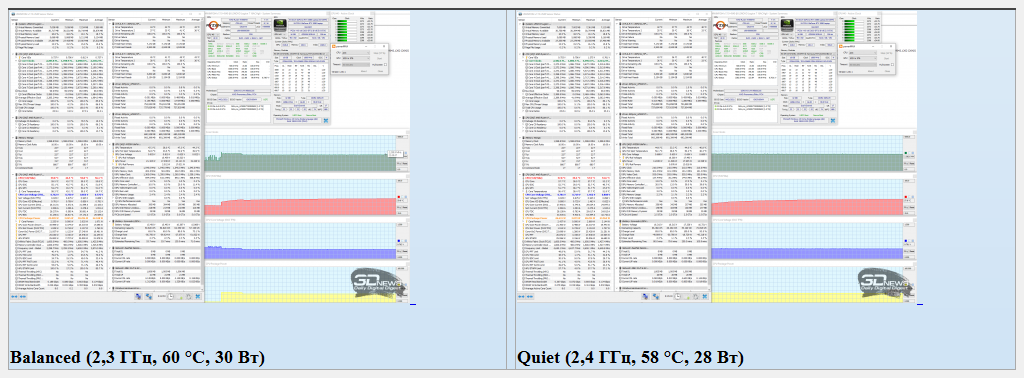Open the GPU dropdown in Quiet powerMAX dialog

click(862, 58)
